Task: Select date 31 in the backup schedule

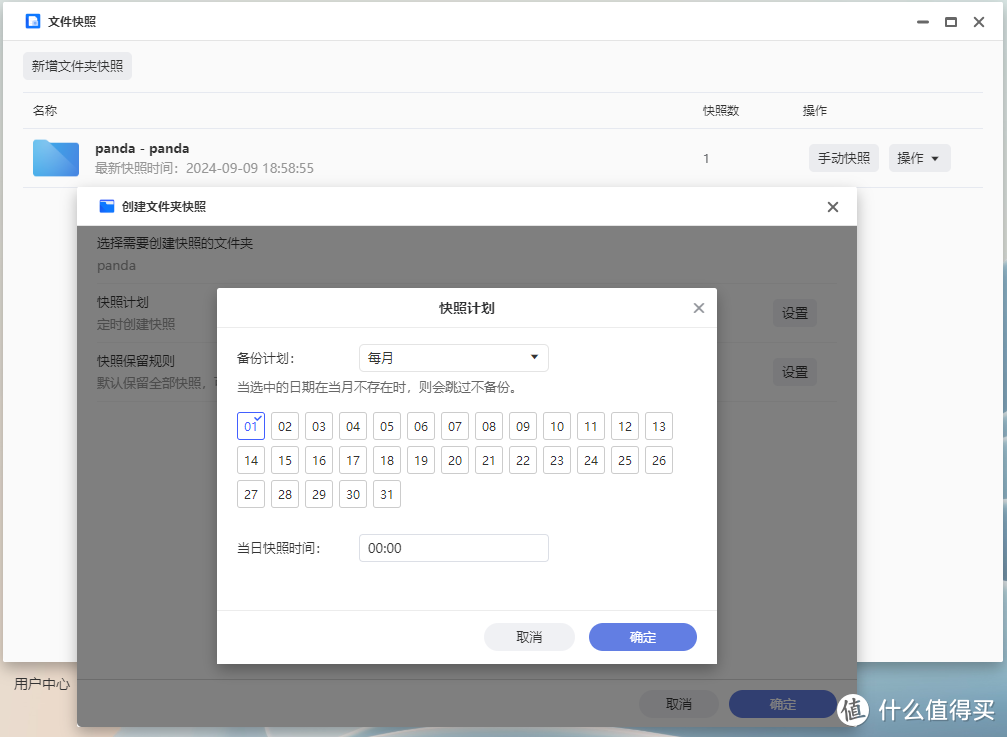Action: [x=386, y=493]
